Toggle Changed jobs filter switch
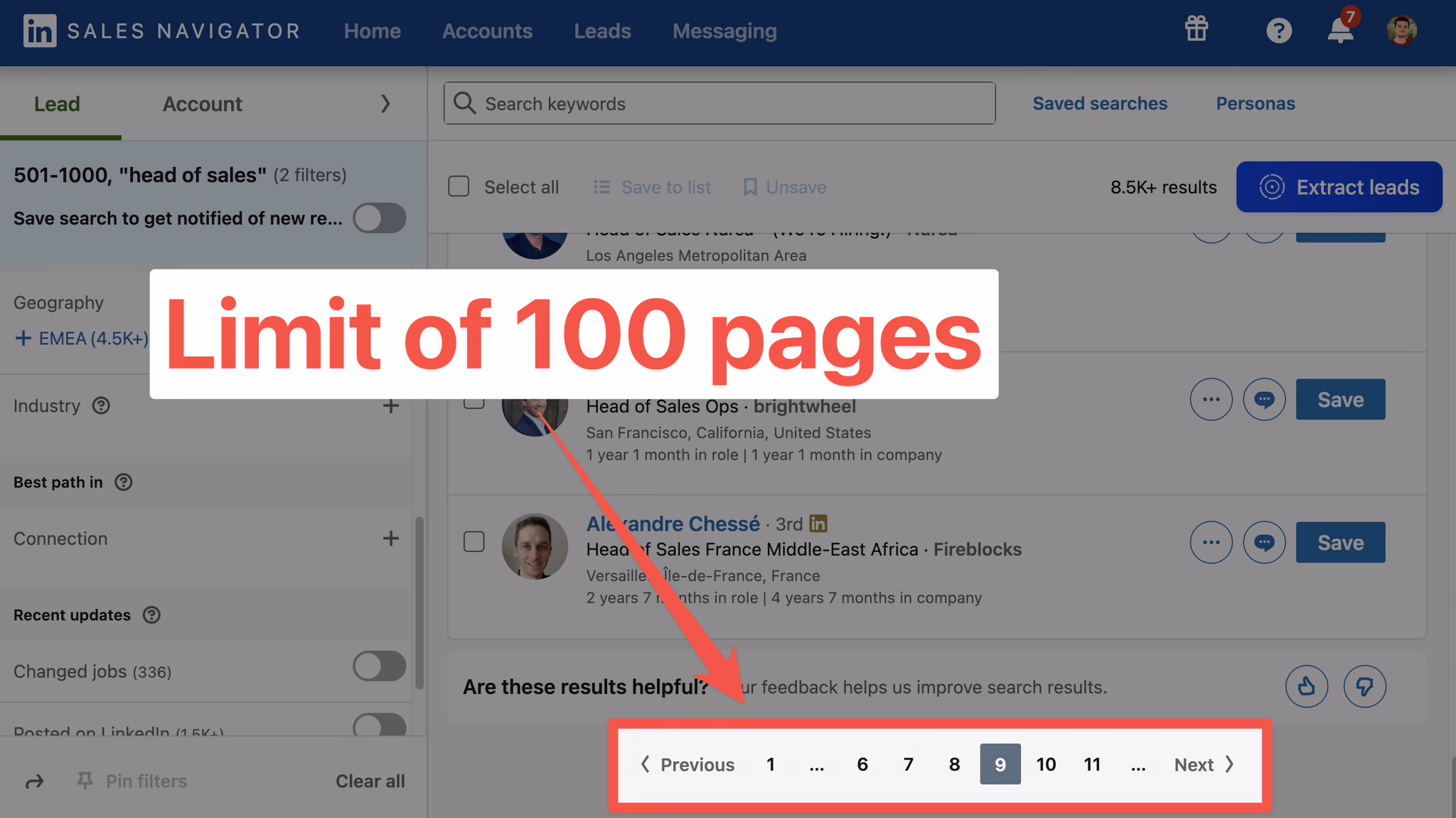Screen dimensions: 1456x818 [380, 666]
